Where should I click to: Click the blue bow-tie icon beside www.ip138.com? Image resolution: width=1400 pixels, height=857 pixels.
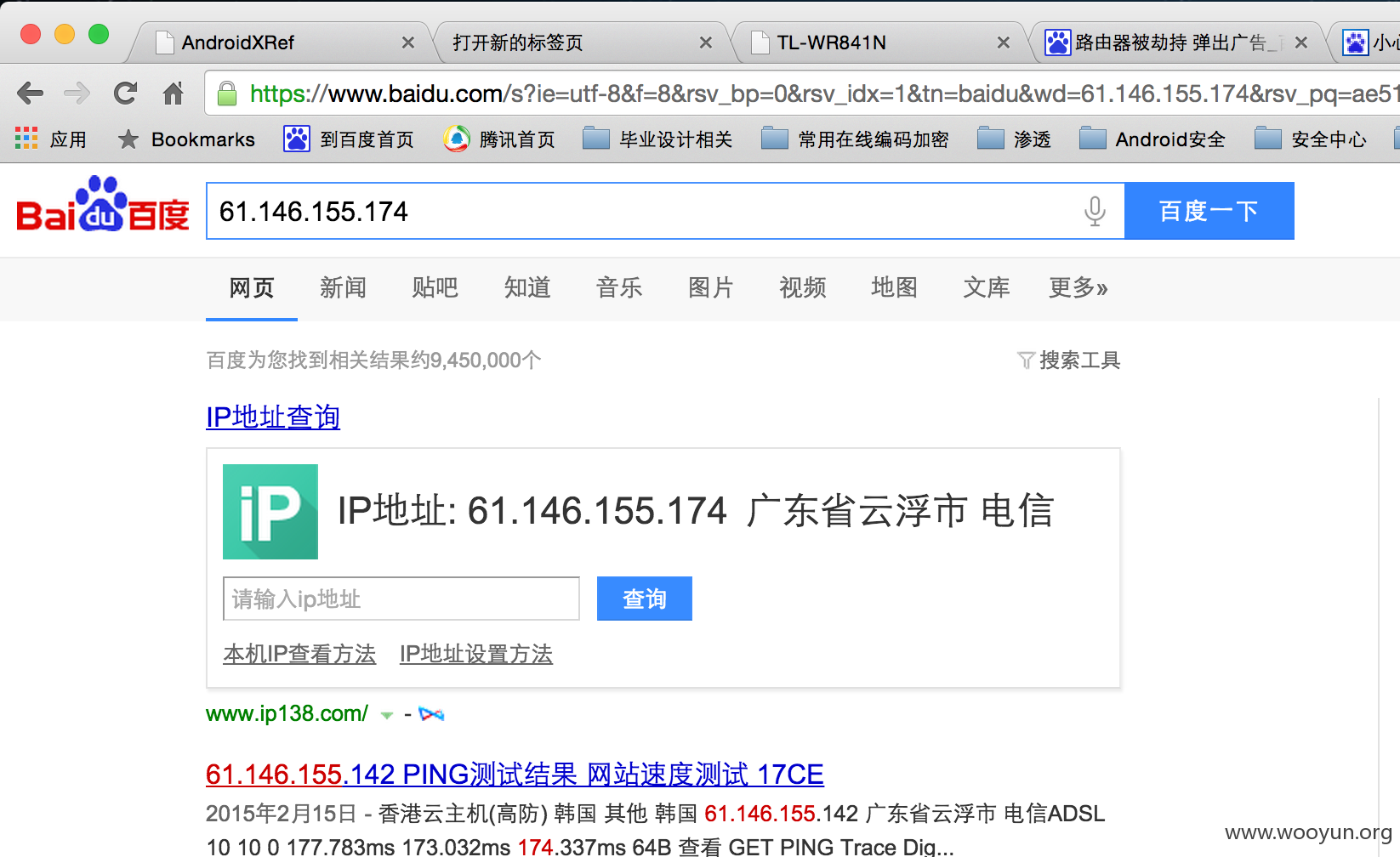click(x=431, y=714)
